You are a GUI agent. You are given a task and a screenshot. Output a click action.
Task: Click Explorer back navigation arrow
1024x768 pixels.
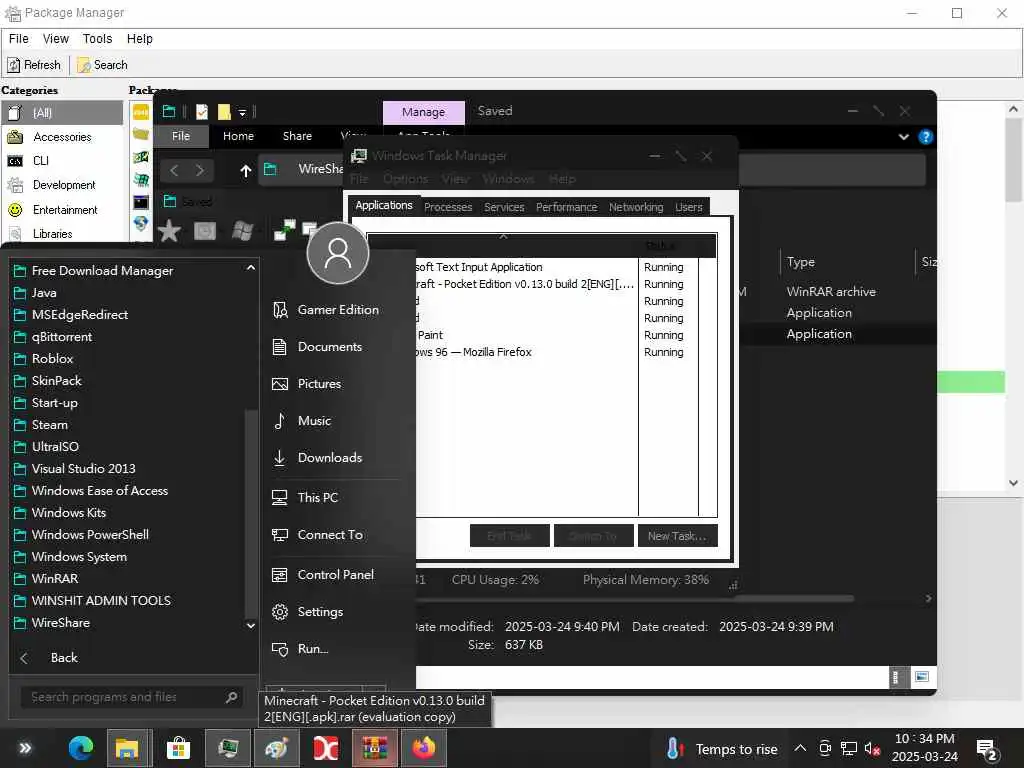coord(174,170)
